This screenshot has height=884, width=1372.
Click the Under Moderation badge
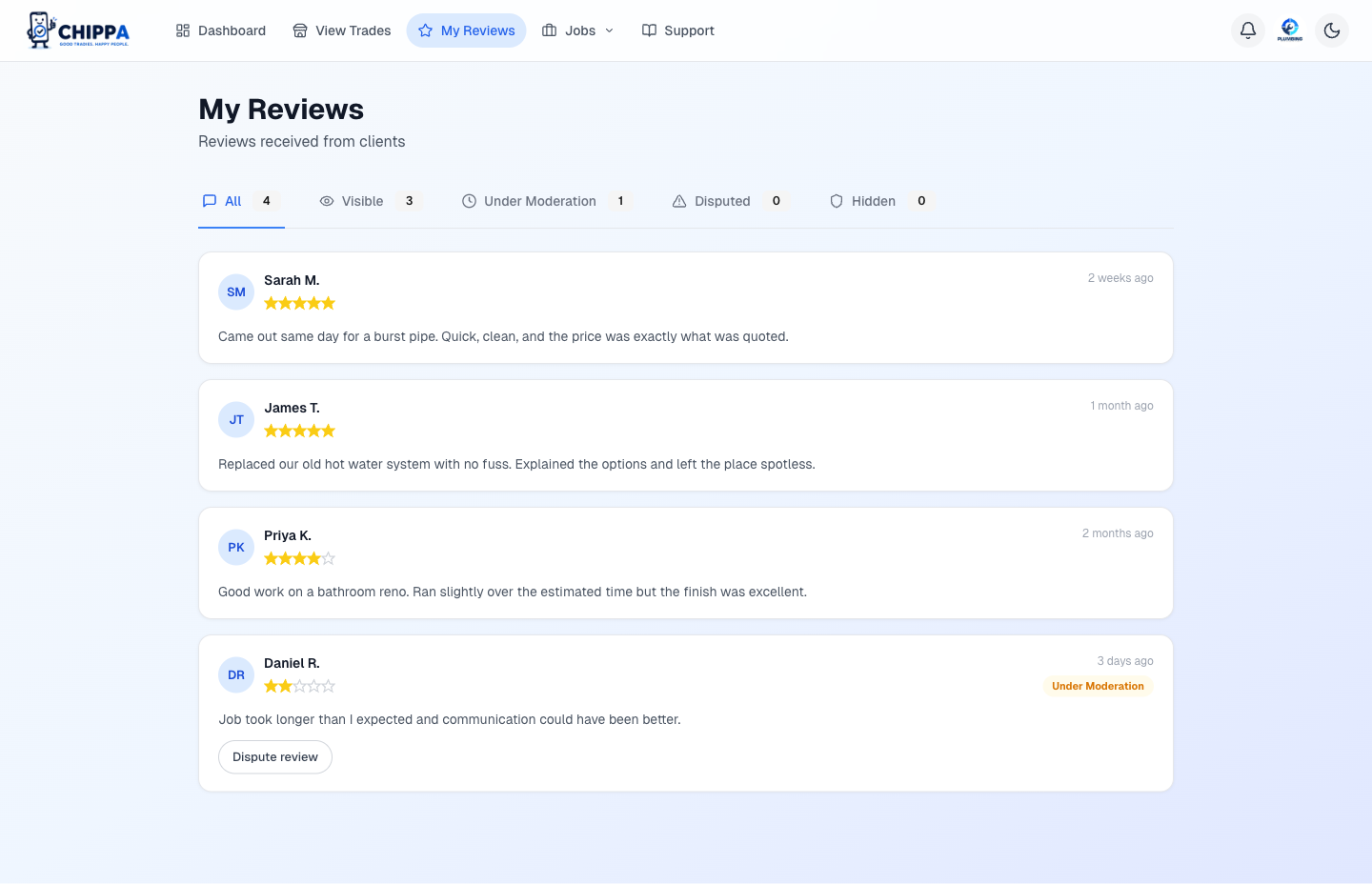(1098, 686)
